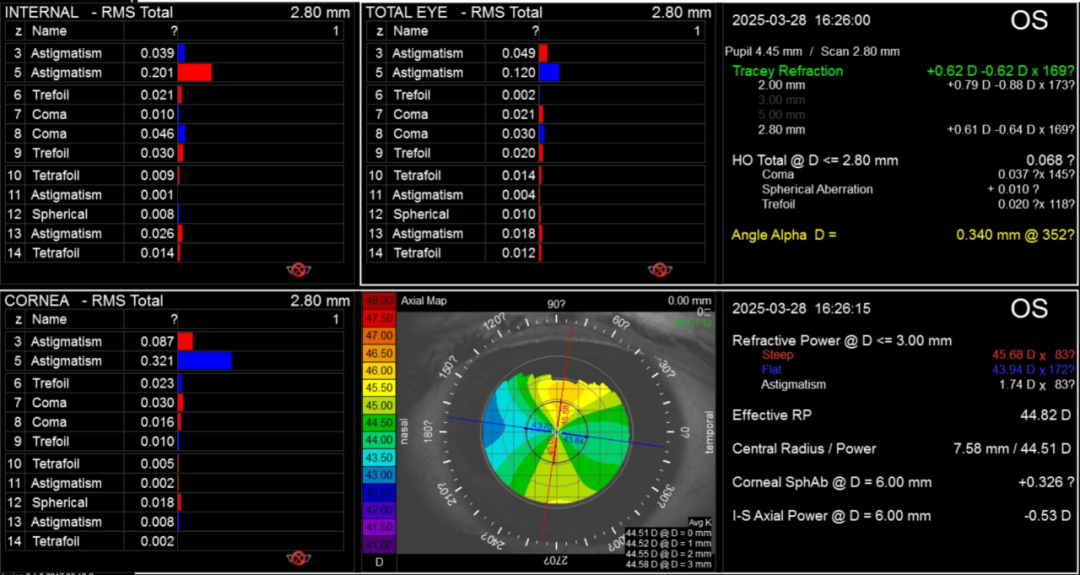
Task: Click the dimmed 5.00 mm zone entry
Action: (x=781, y=114)
